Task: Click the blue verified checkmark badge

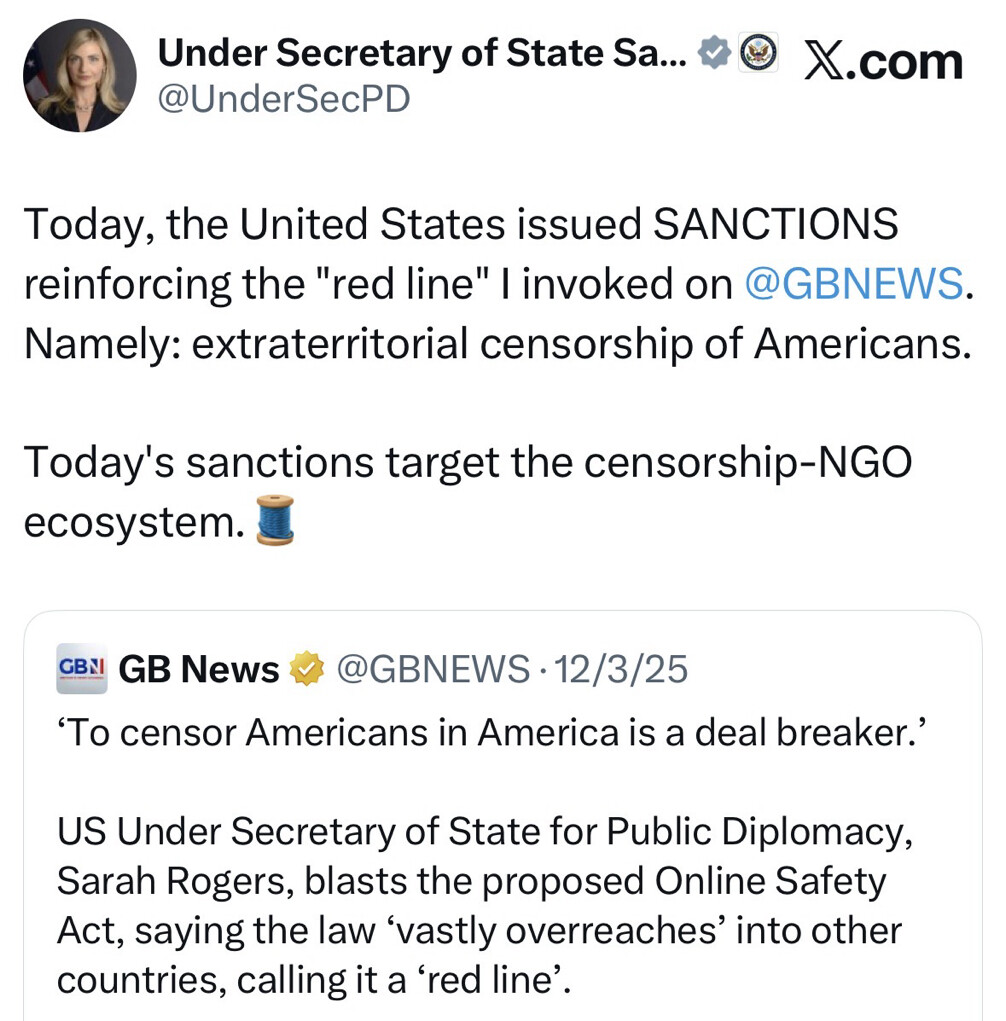Action: click(713, 54)
